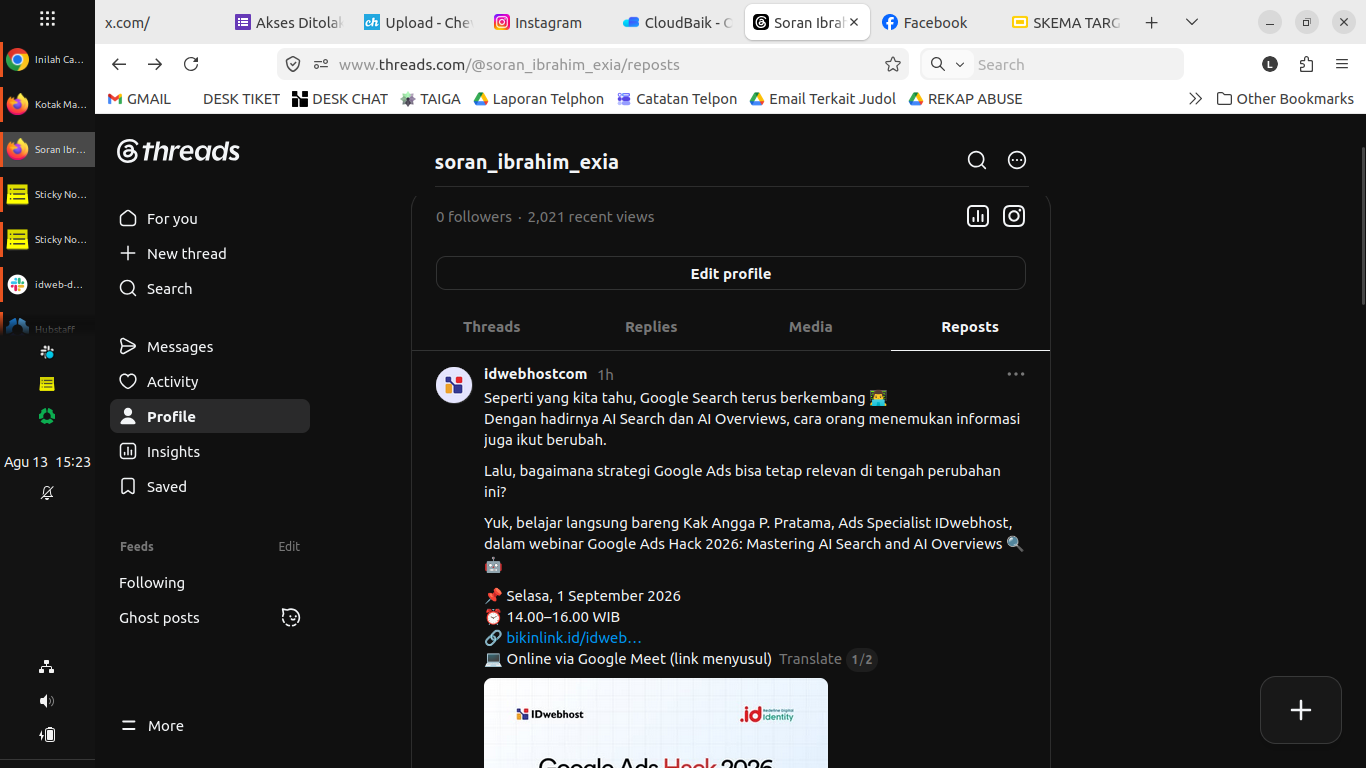Click the browser Search input field
Image resolution: width=1366 pixels, height=768 pixels.
(x=1076, y=64)
